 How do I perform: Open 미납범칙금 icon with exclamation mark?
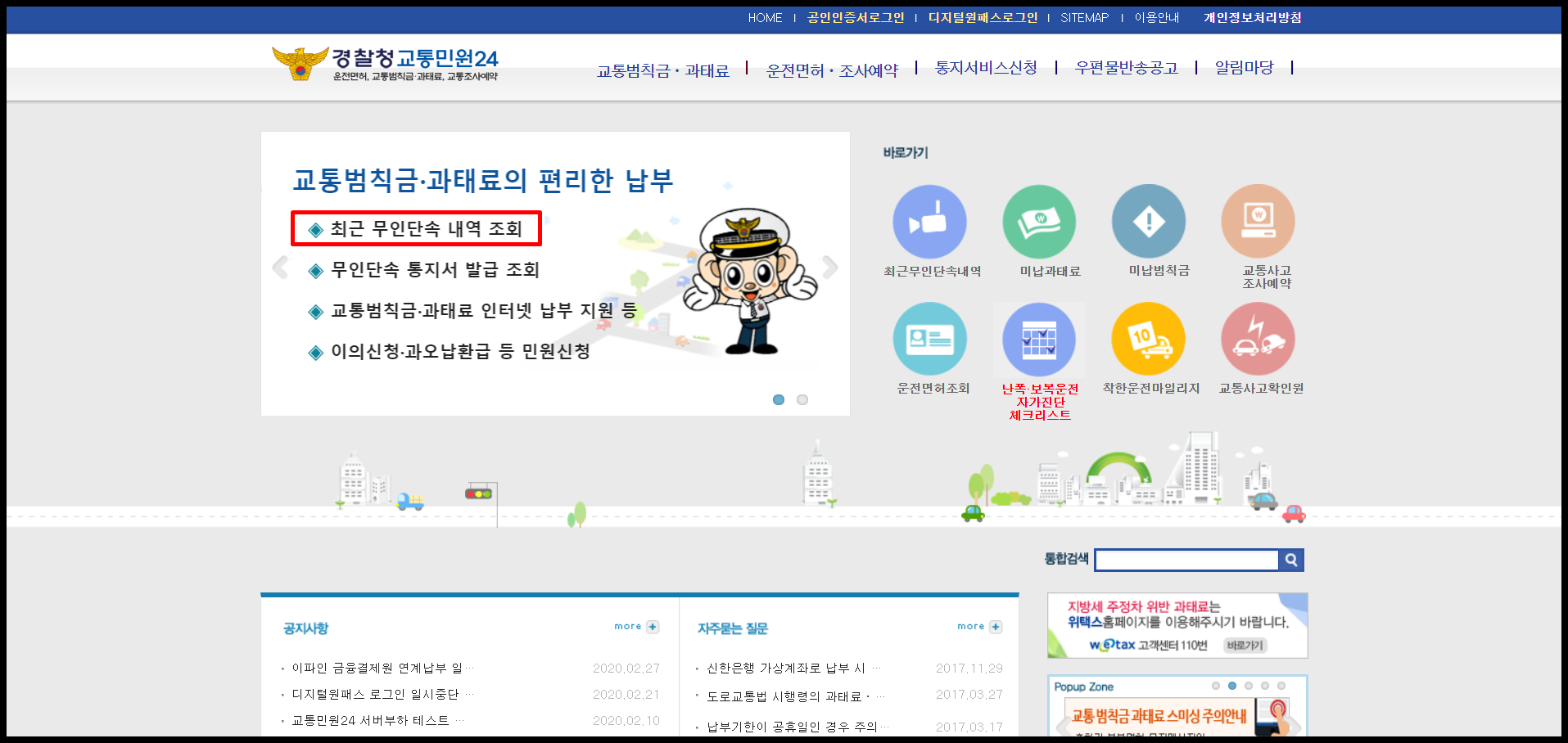1148,221
